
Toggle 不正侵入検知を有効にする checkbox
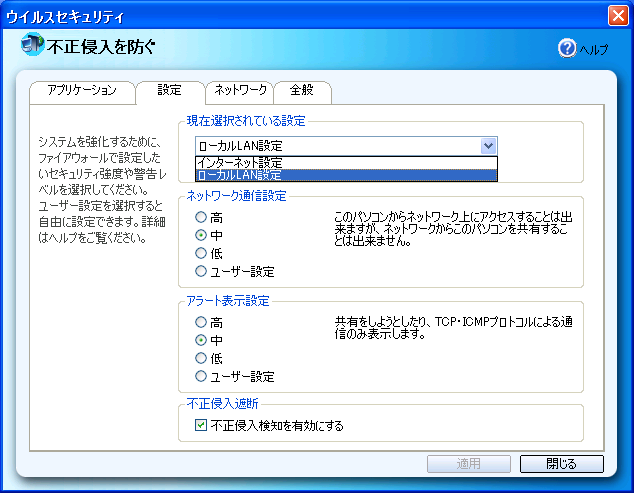click(x=201, y=425)
